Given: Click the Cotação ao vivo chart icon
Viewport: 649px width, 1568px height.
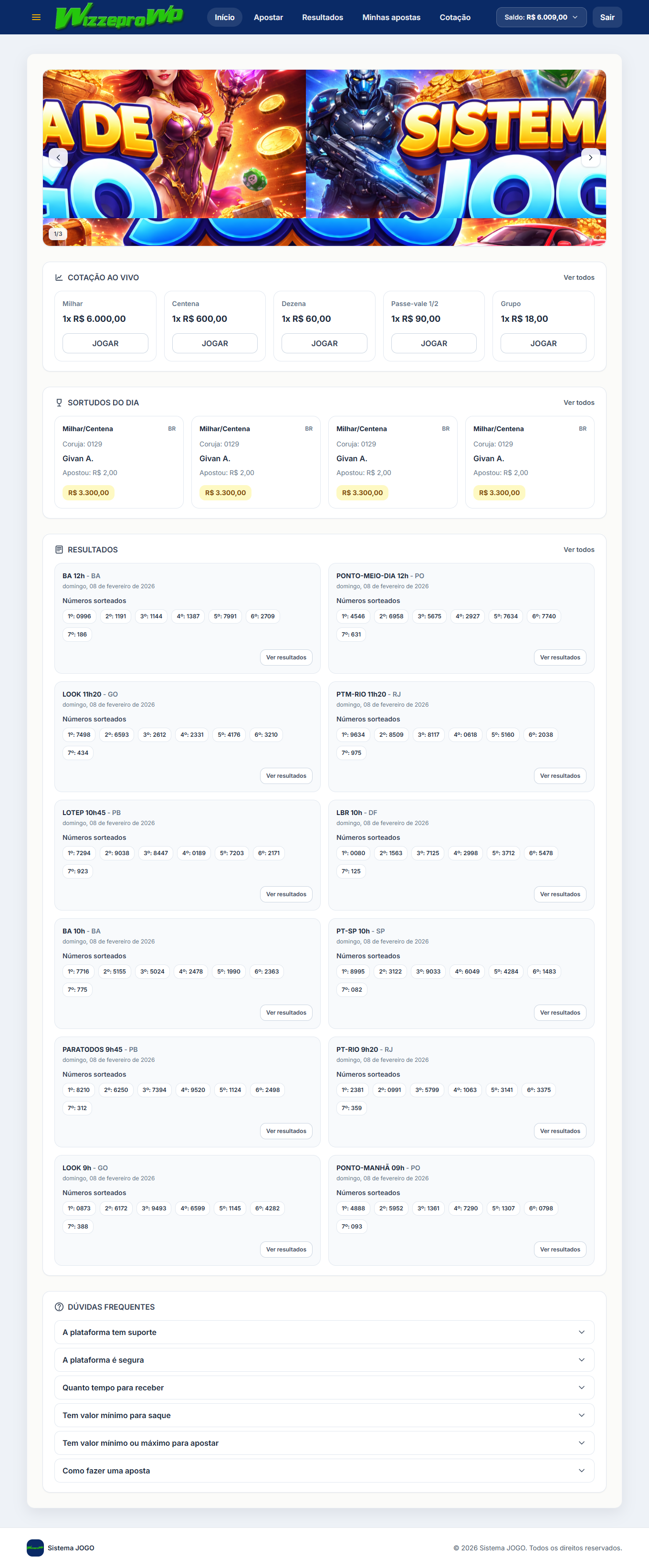Looking at the screenshot, I should [x=59, y=277].
